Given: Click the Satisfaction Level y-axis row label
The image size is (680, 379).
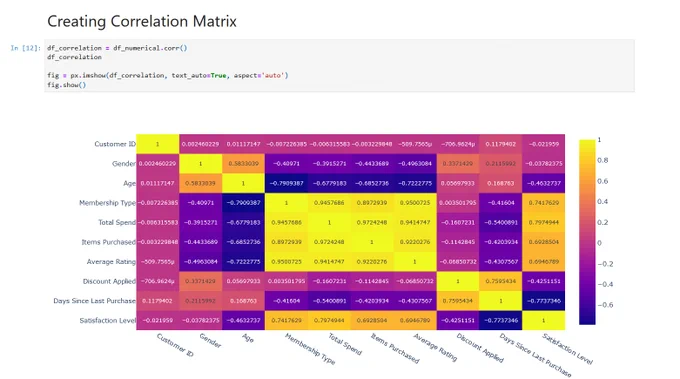Looking at the screenshot, I should 108,320.
